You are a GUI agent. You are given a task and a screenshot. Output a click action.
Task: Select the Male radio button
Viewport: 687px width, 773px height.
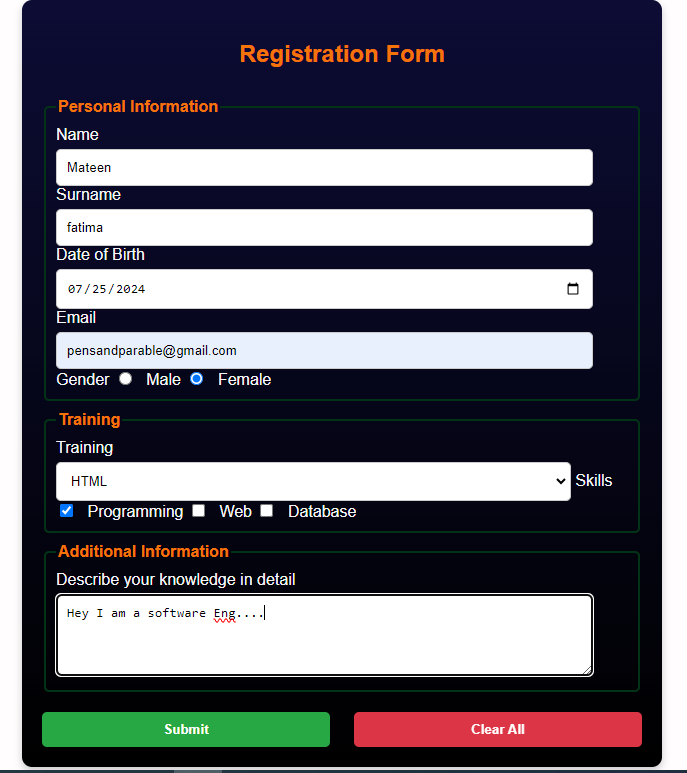pyautogui.click(x=125, y=379)
